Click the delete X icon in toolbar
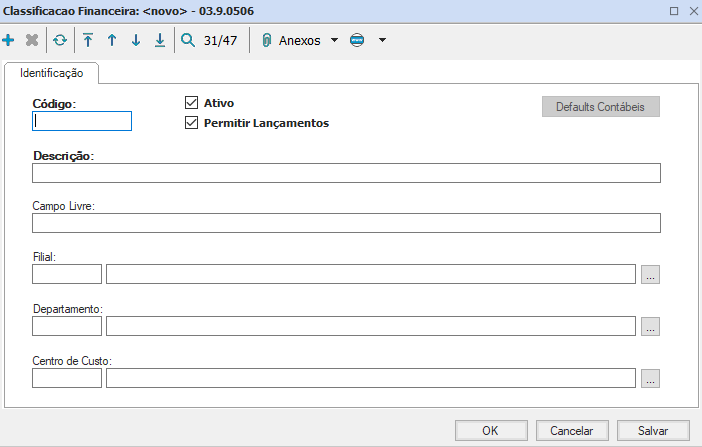This screenshot has height=447, width=702. pyautogui.click(x=31, y=41)
